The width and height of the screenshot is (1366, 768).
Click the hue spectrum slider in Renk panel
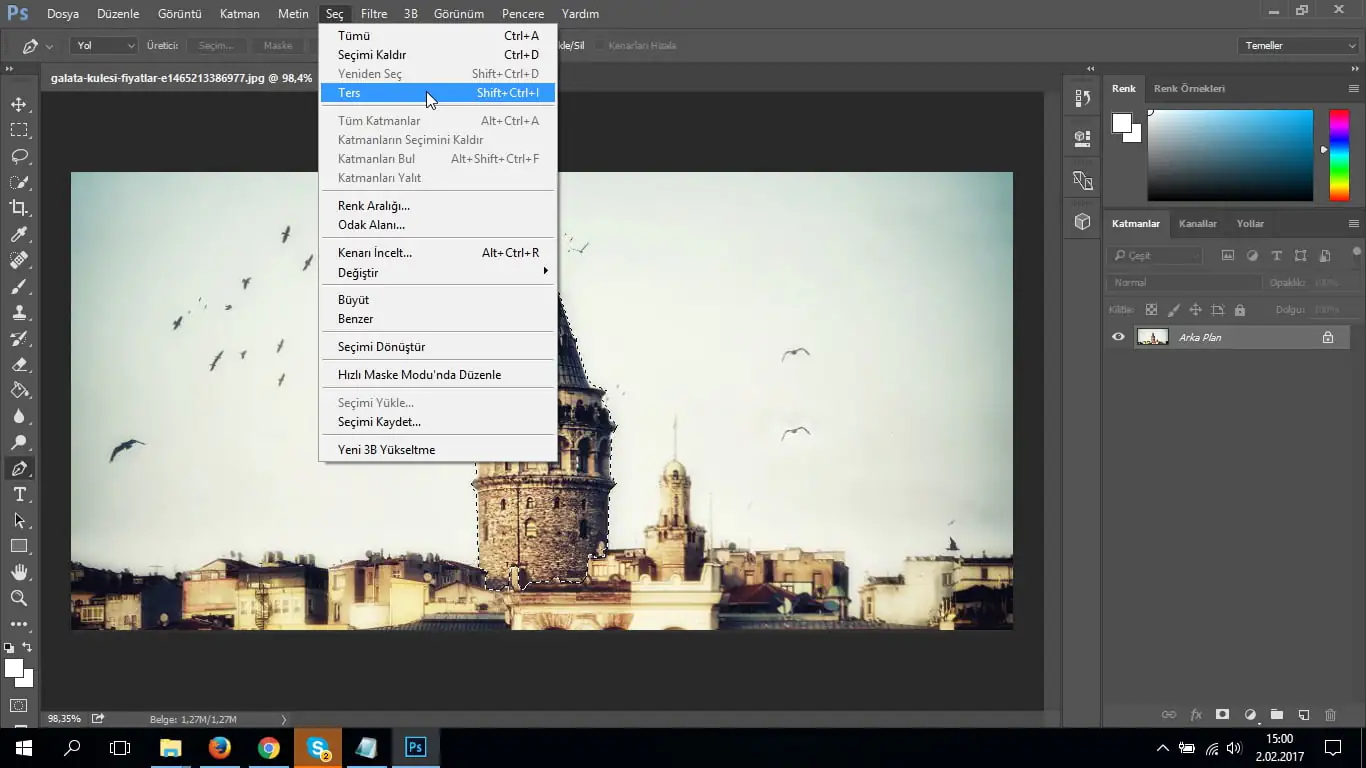click(1338, 155)
